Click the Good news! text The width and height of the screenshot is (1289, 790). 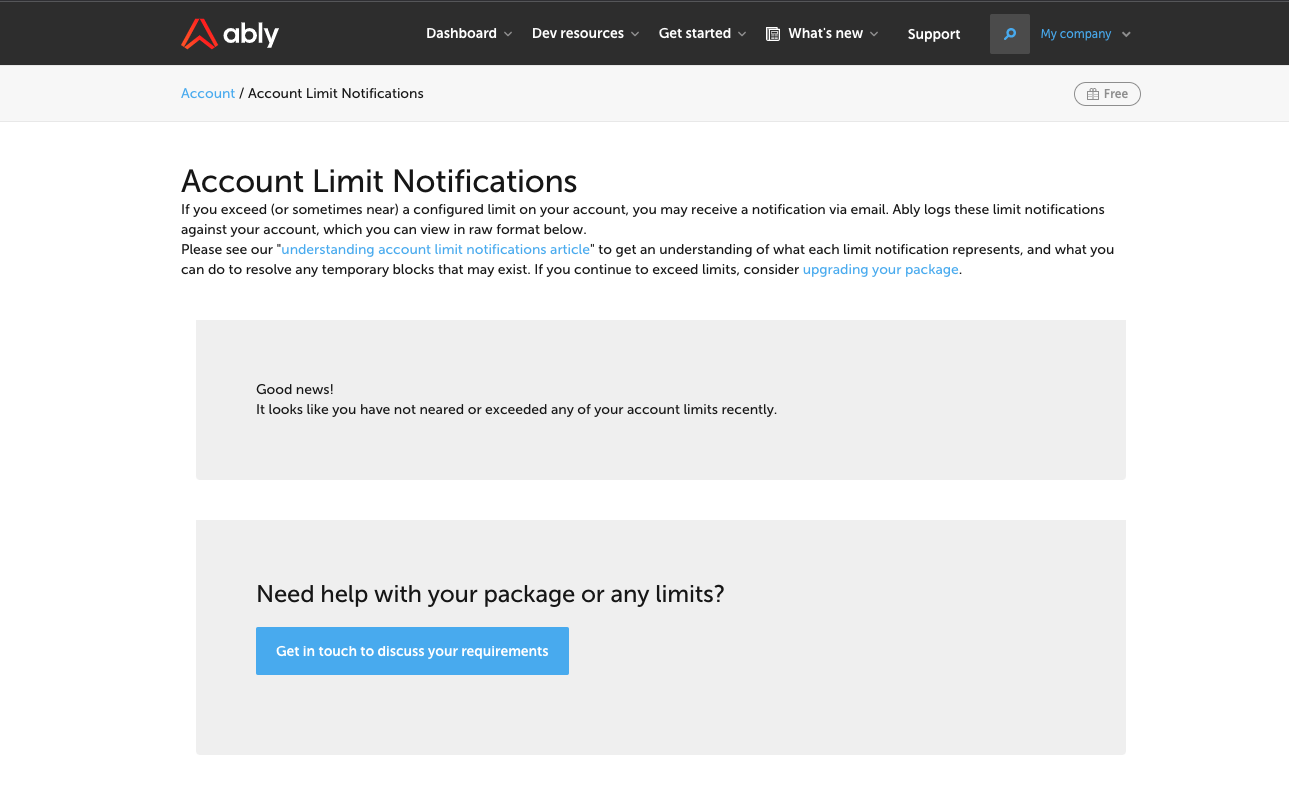point(295,389)
